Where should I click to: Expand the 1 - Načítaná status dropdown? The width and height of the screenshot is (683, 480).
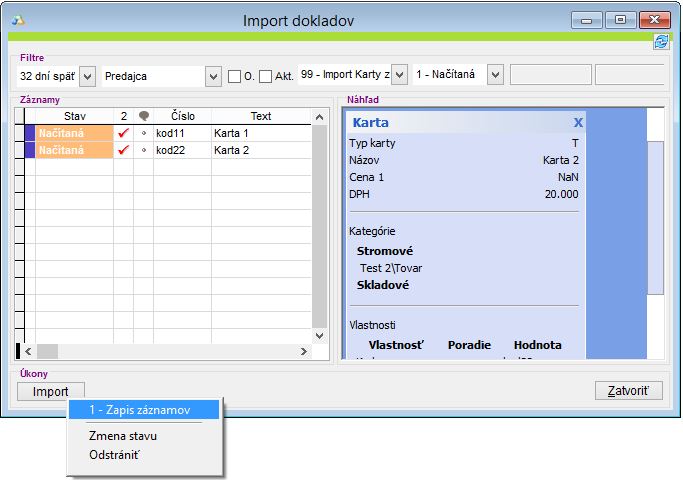(x=494, y=76)
